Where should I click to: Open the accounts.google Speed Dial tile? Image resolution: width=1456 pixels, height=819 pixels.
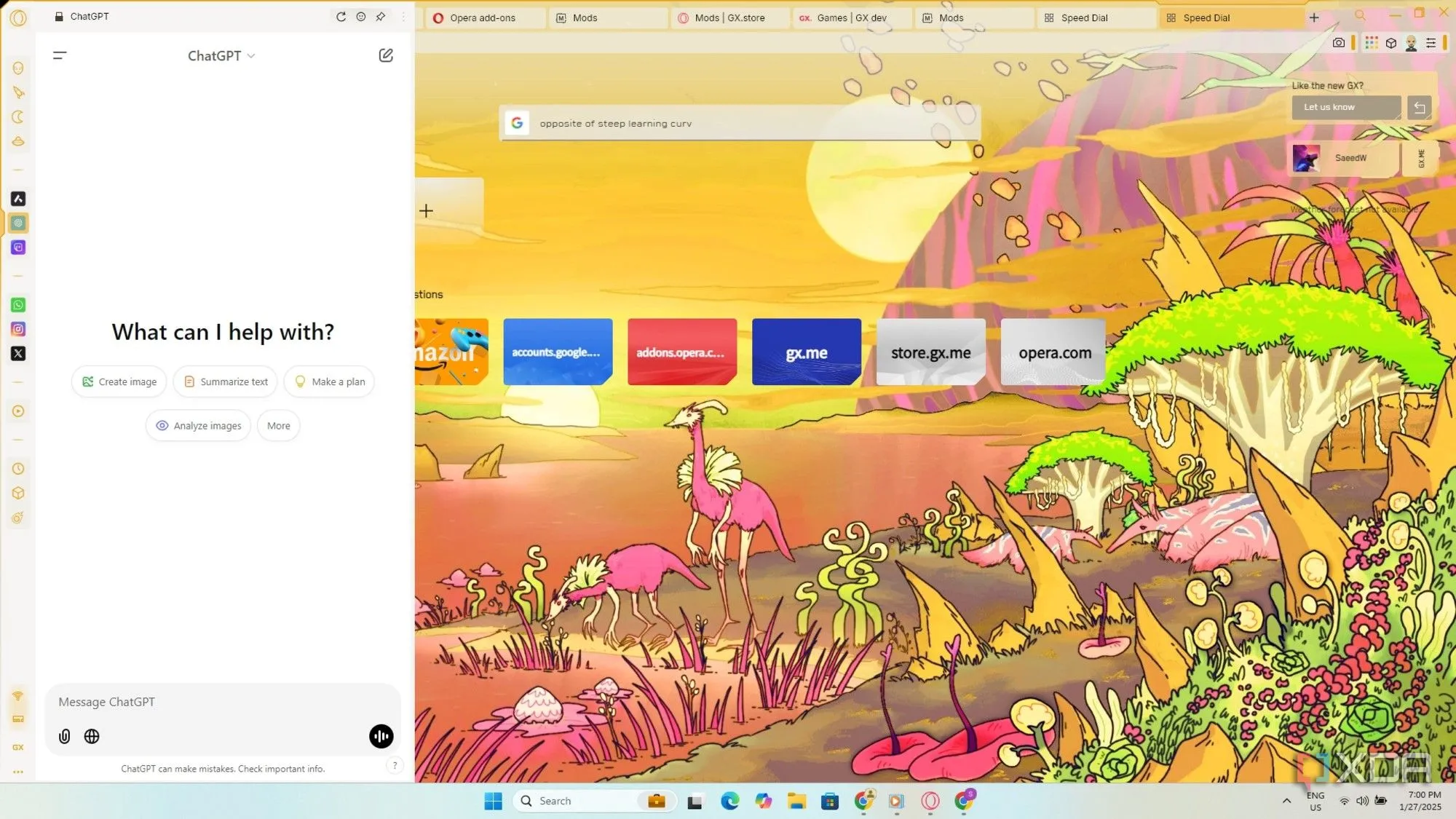[x=558, y=352]
